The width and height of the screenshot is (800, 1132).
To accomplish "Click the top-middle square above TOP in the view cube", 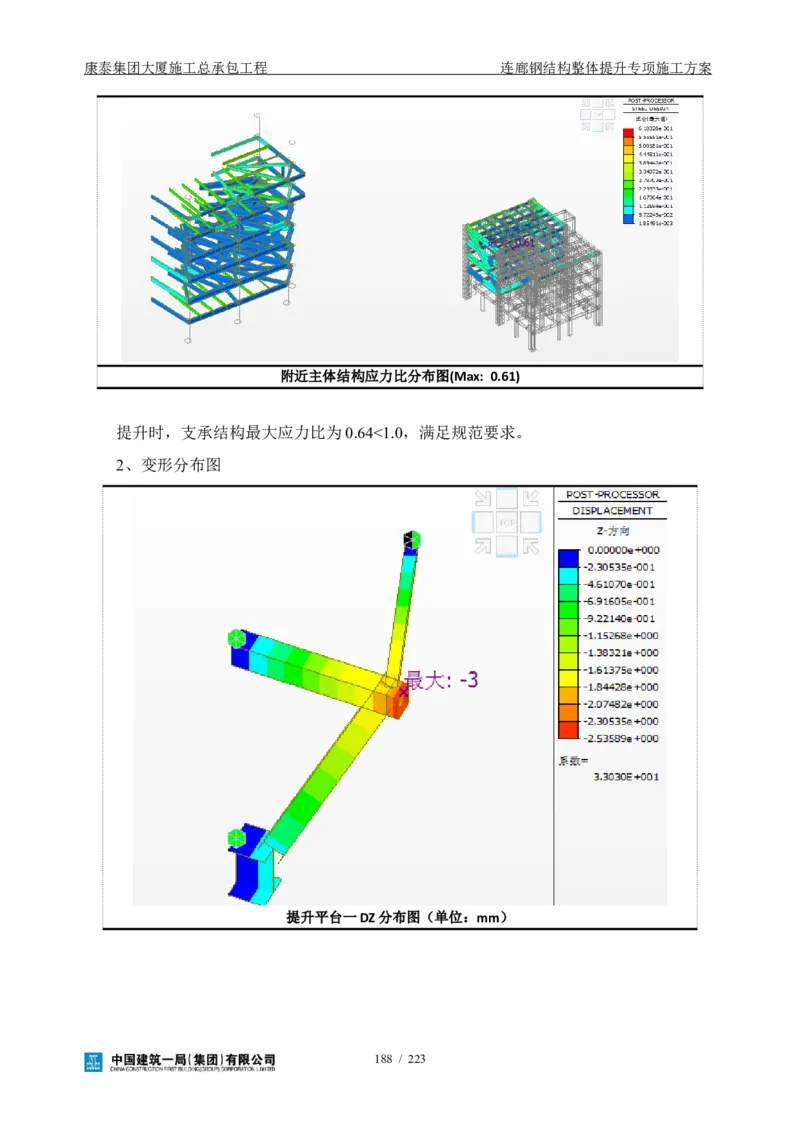I will tap(507, 498).
